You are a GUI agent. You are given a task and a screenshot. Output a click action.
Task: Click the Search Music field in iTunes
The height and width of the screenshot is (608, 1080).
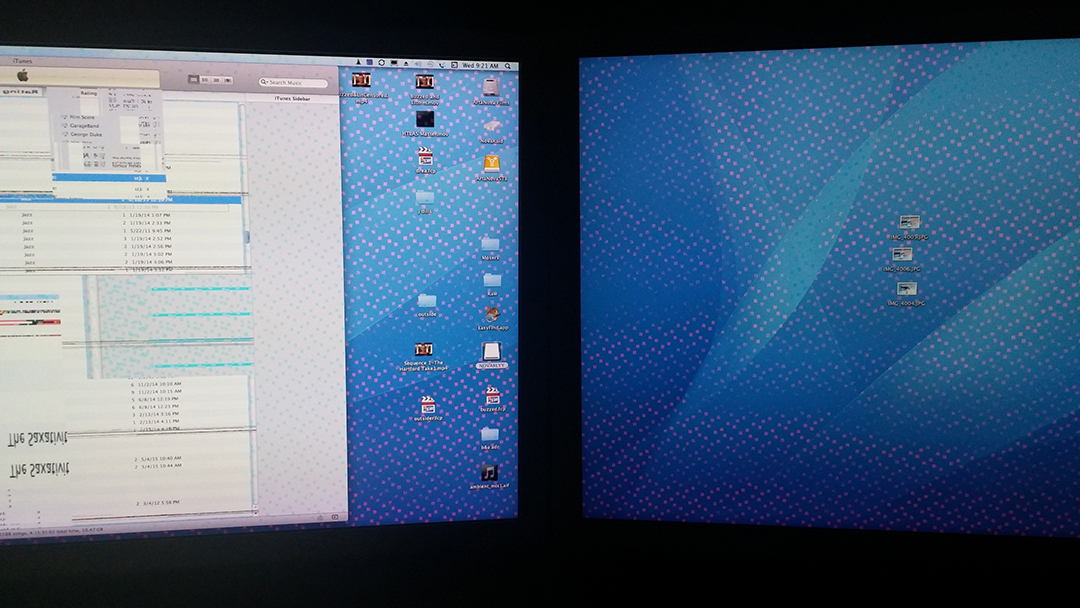(293, 82)
